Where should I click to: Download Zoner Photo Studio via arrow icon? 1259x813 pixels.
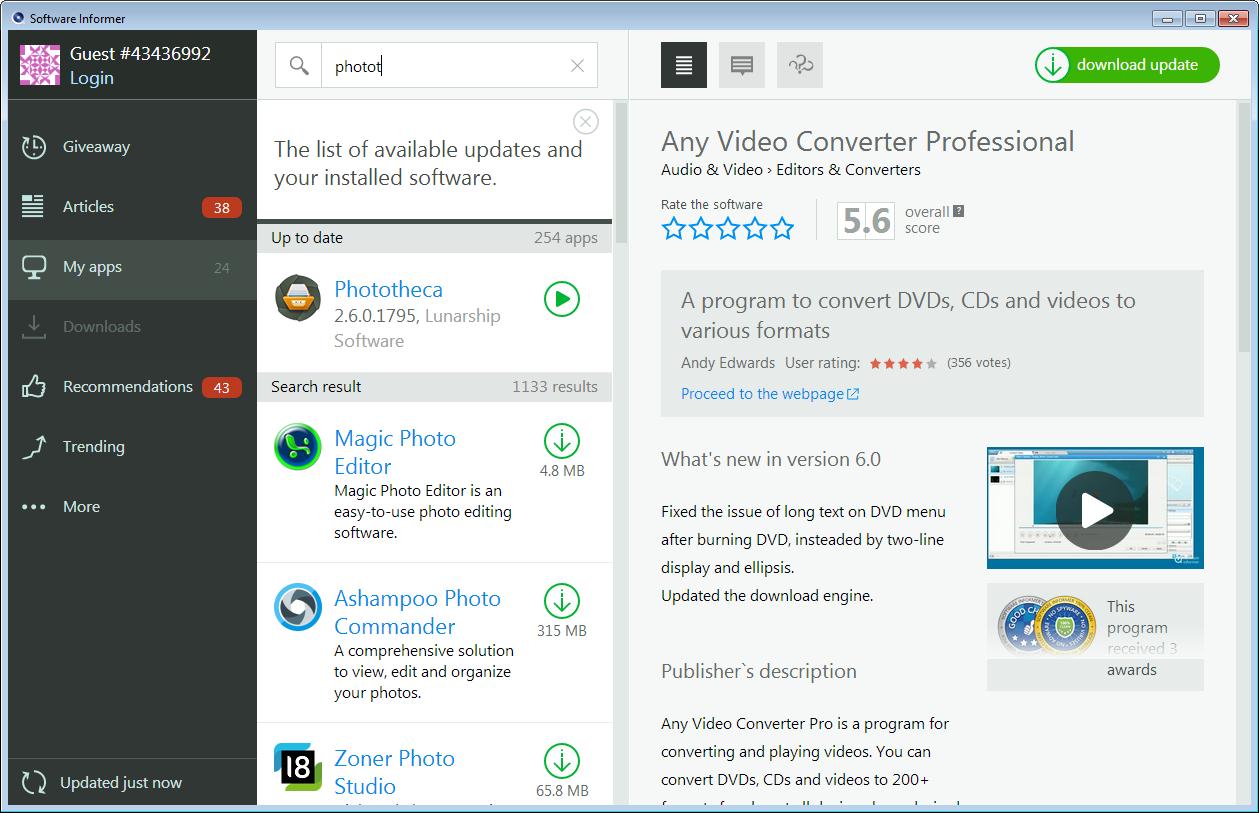tap(561, 760)
